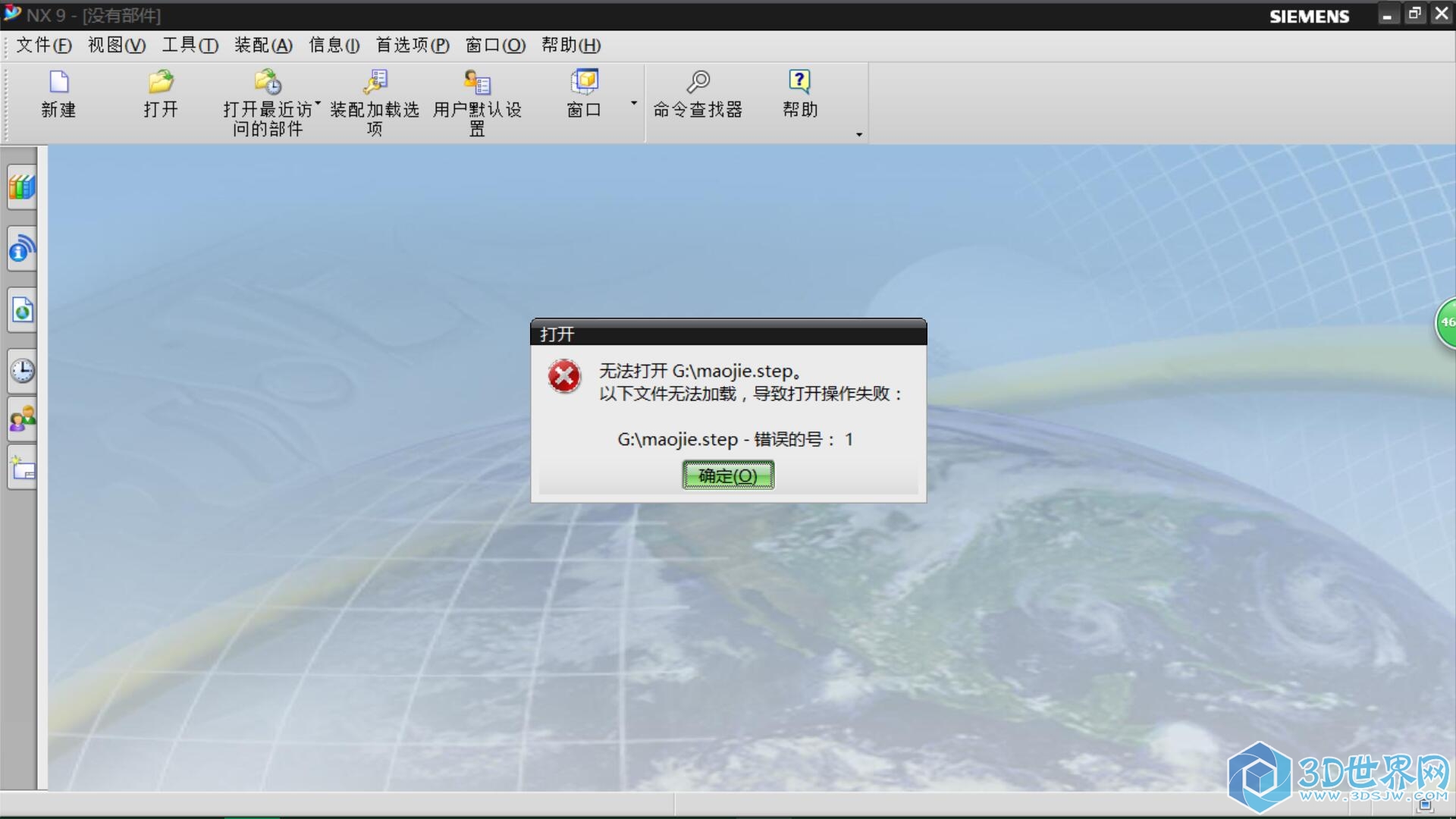
Task: Open the History clock sidebar icon
Action: pos(22,371)
